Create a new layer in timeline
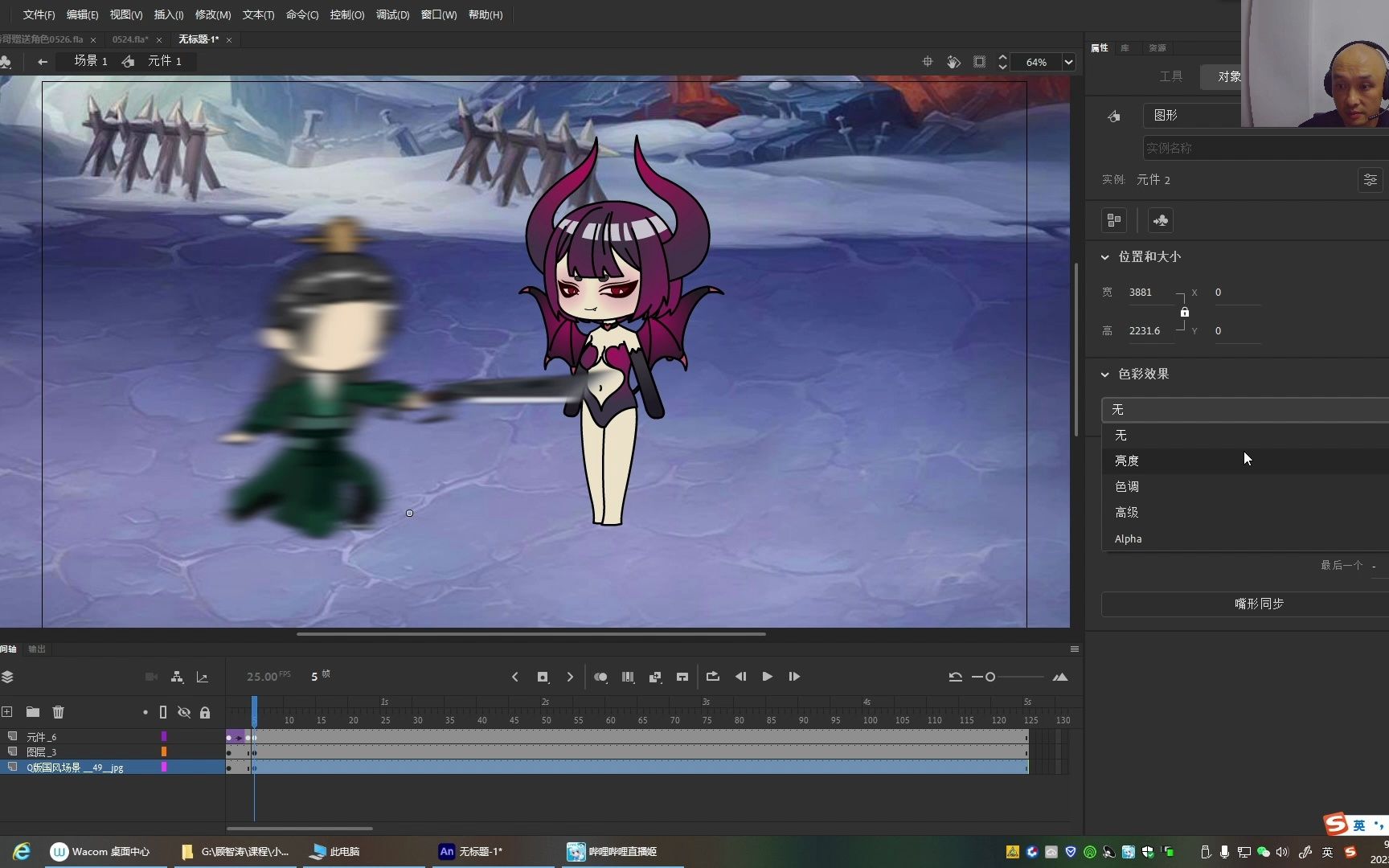 point(7,712)
